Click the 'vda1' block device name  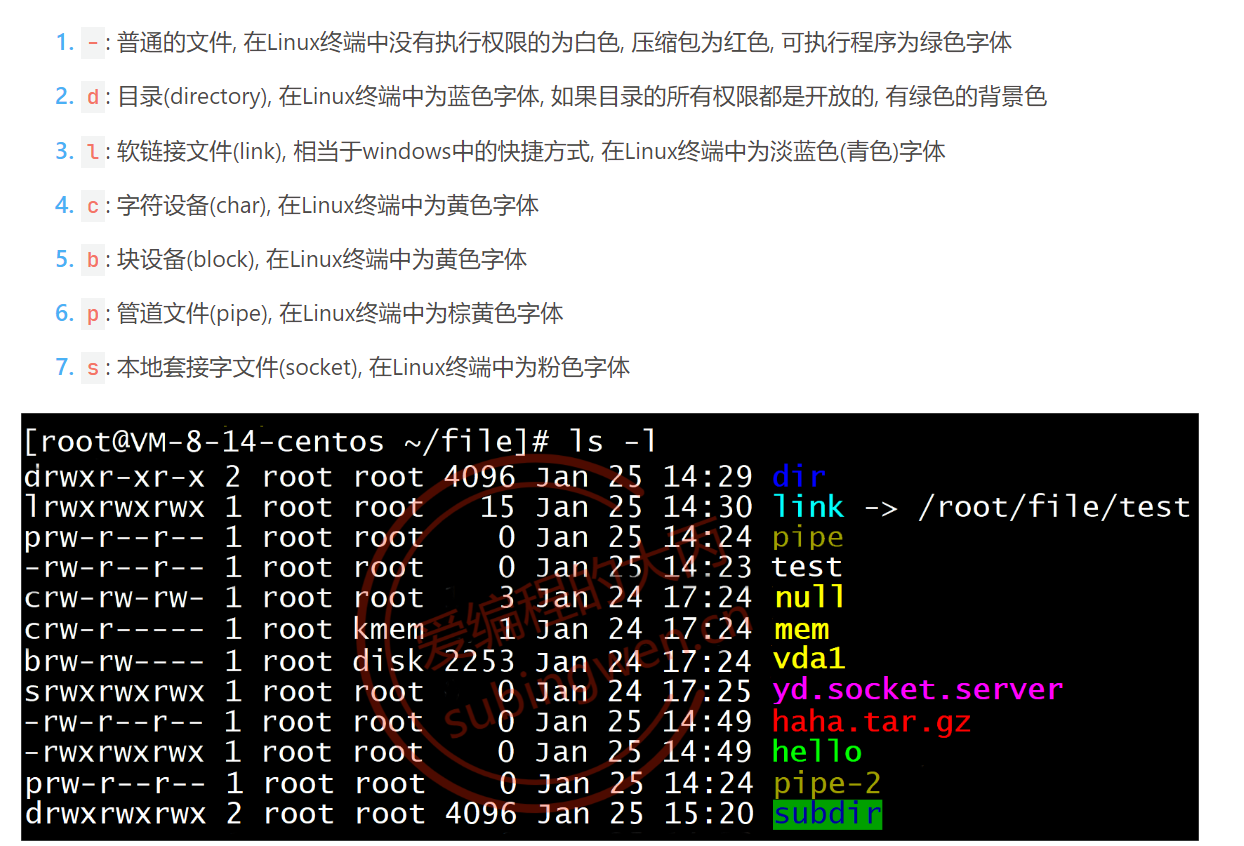click(x=809, y=660)
